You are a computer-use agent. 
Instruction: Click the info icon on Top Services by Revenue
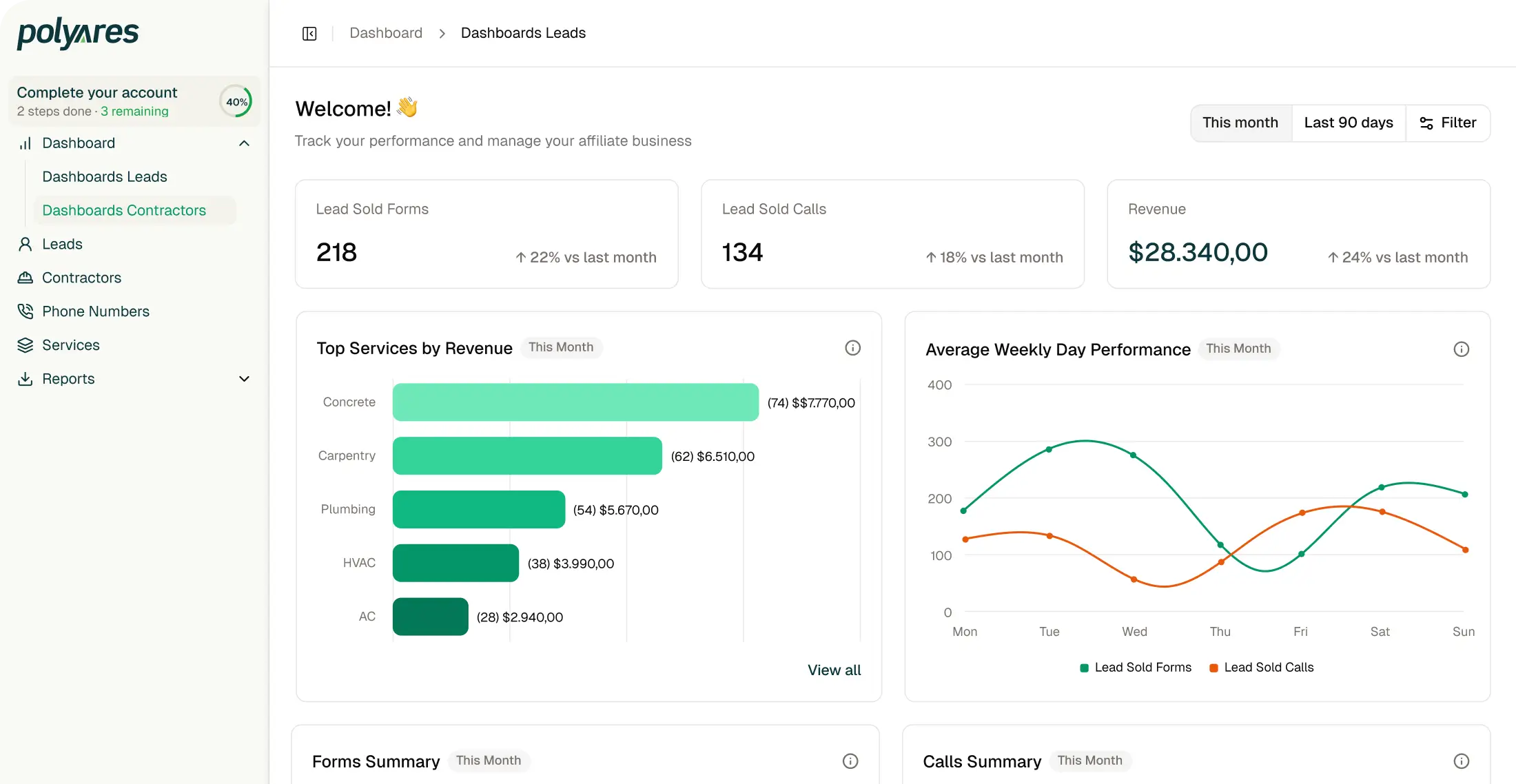point(852,348)
